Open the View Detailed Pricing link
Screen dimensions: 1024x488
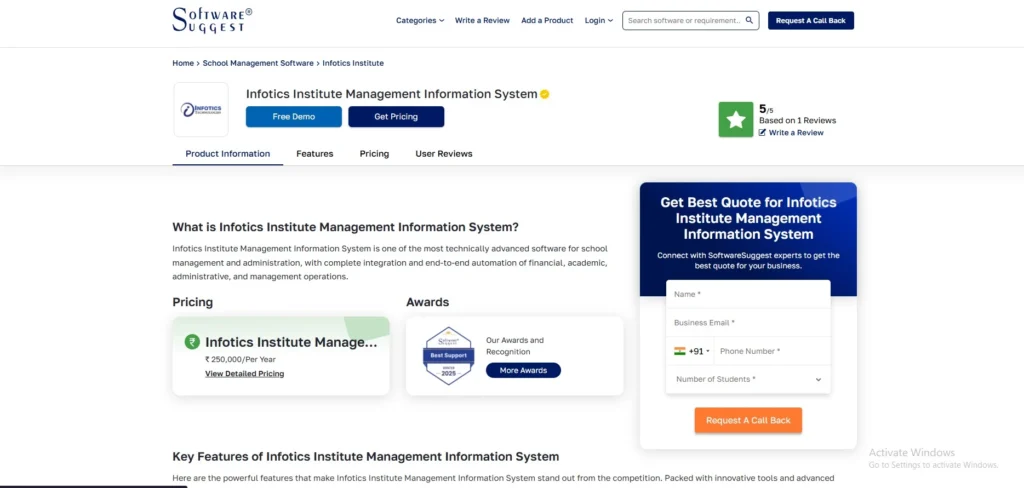click(x=245, y=374)
